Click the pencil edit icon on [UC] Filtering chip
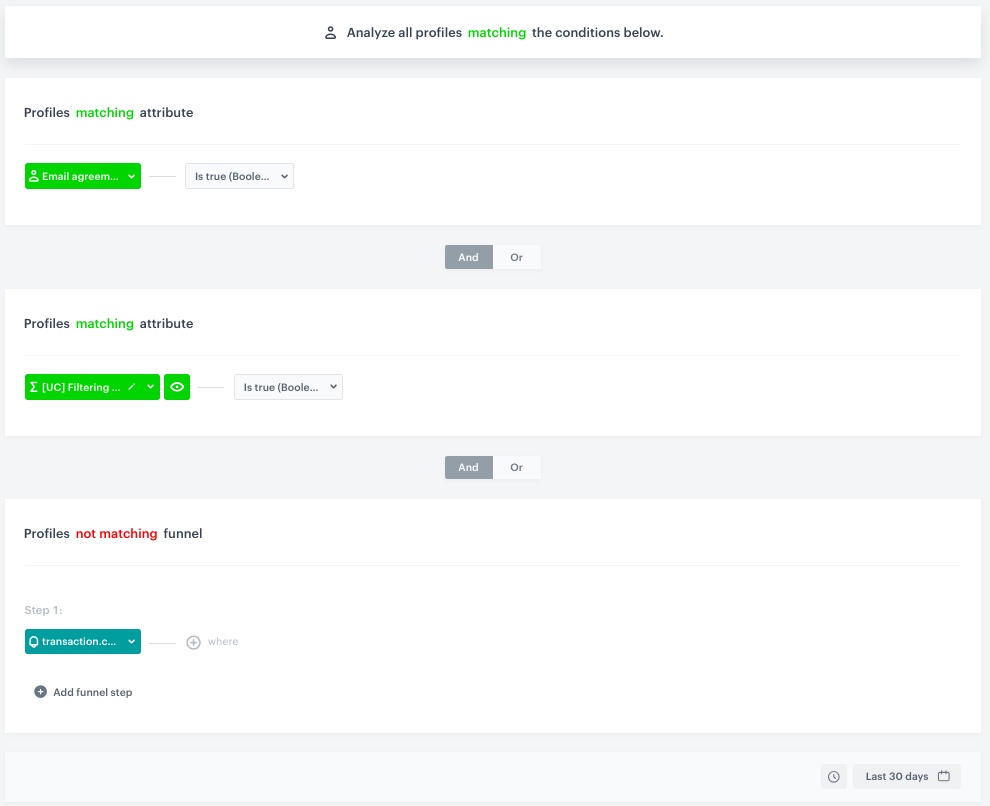 [133, 387]
